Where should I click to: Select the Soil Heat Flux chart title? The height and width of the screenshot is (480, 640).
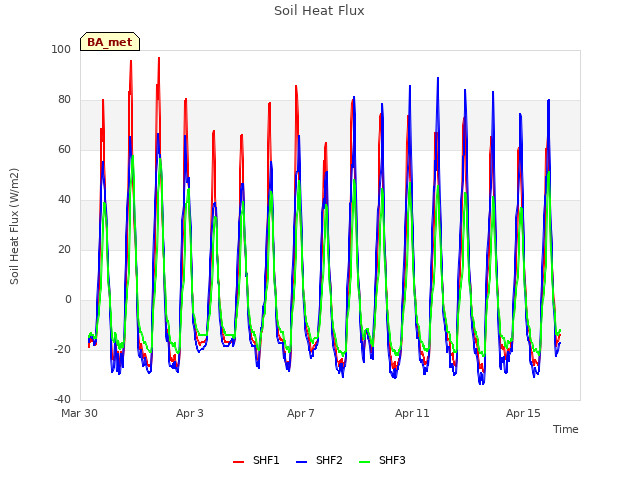[319, 11]
